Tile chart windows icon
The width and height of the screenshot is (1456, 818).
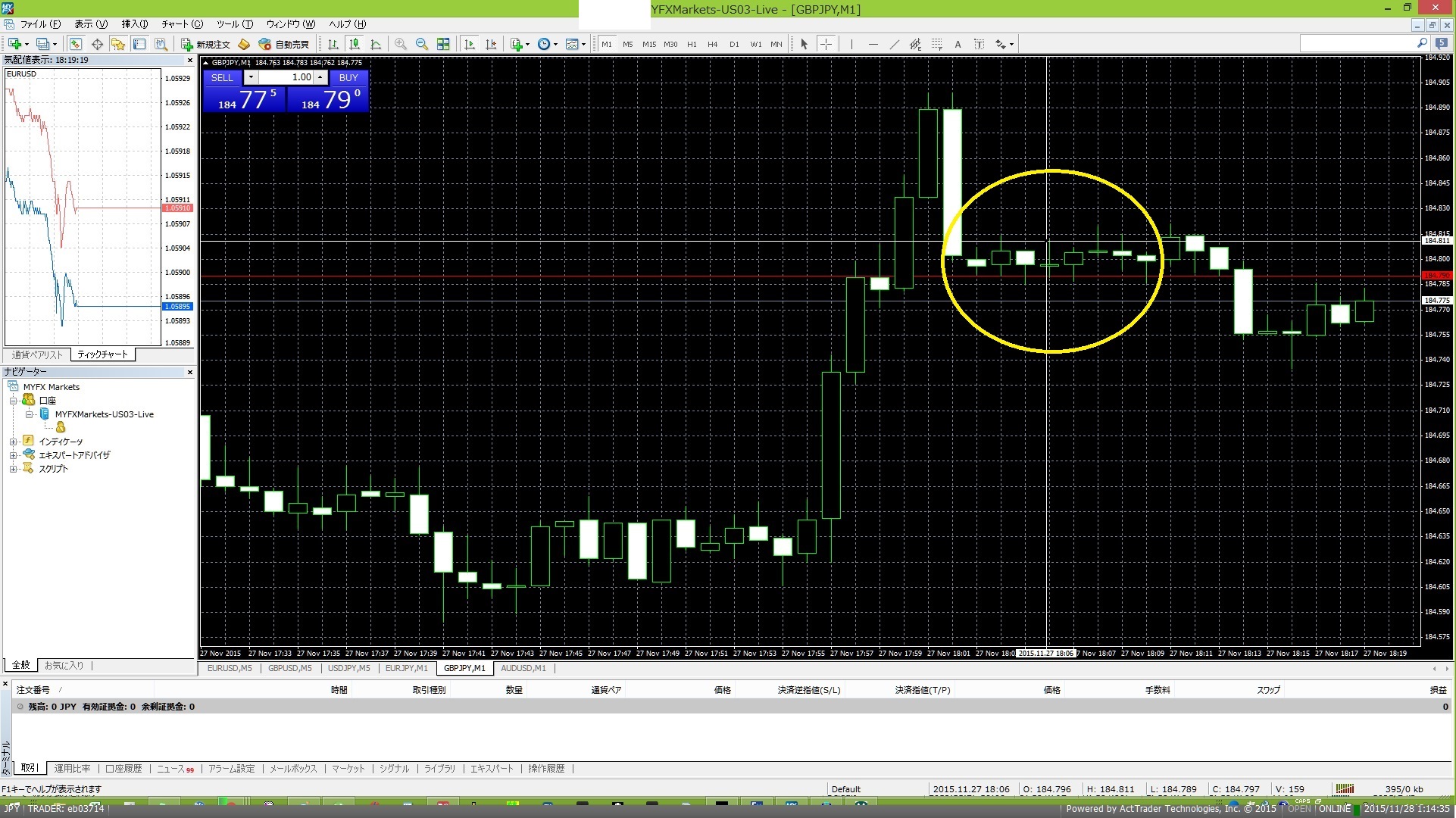click(443, 44)
